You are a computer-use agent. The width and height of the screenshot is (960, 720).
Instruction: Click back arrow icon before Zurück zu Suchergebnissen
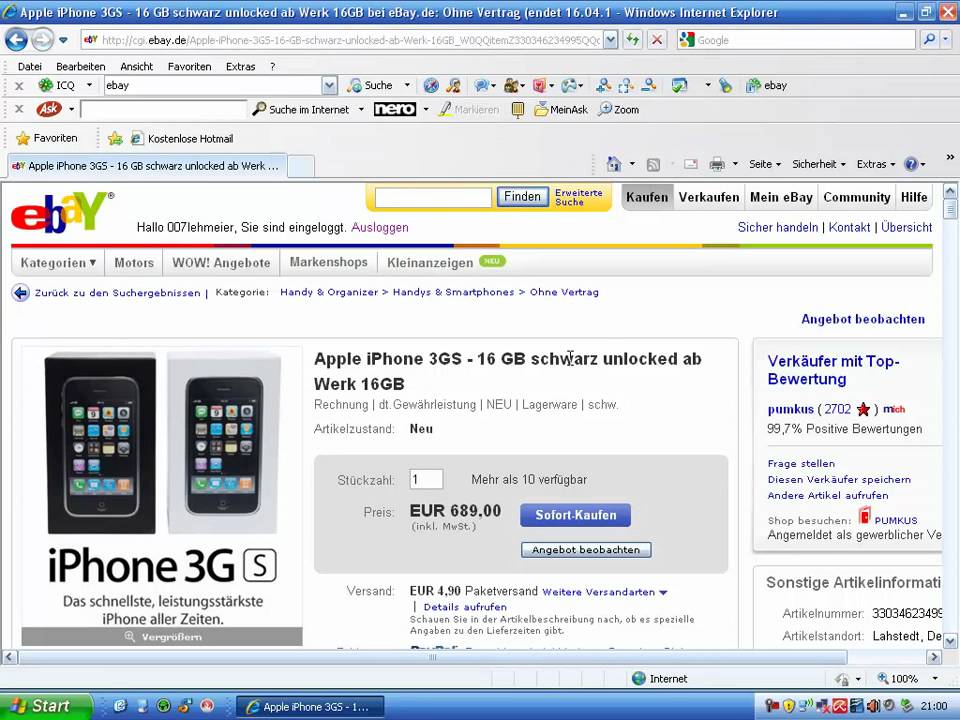pyautogui.click(x=20, y=293)
